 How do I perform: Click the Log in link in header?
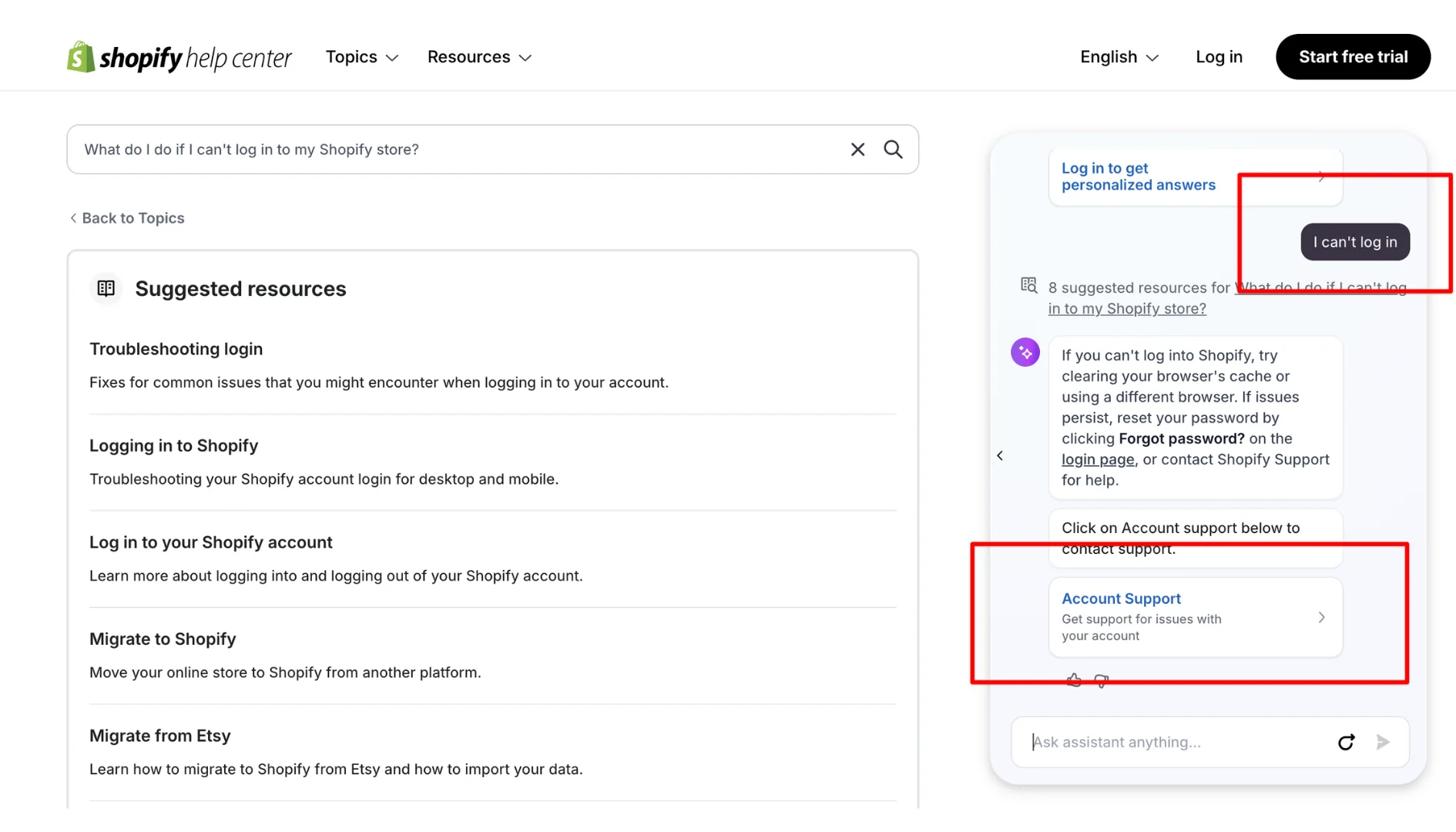pyautogui.click(x=1219, y=57)
